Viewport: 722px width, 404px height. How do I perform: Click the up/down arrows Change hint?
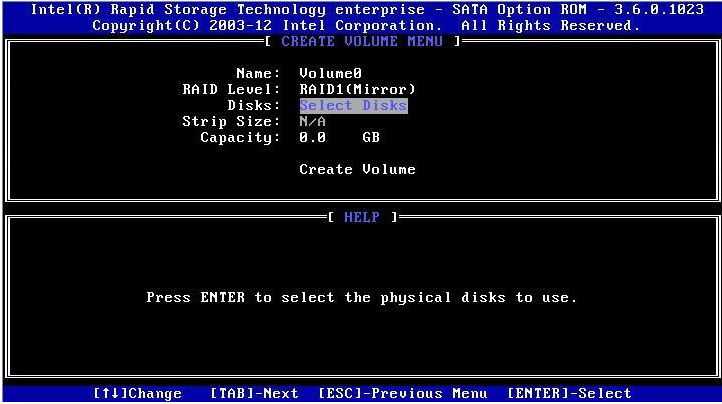coord(138,394)
